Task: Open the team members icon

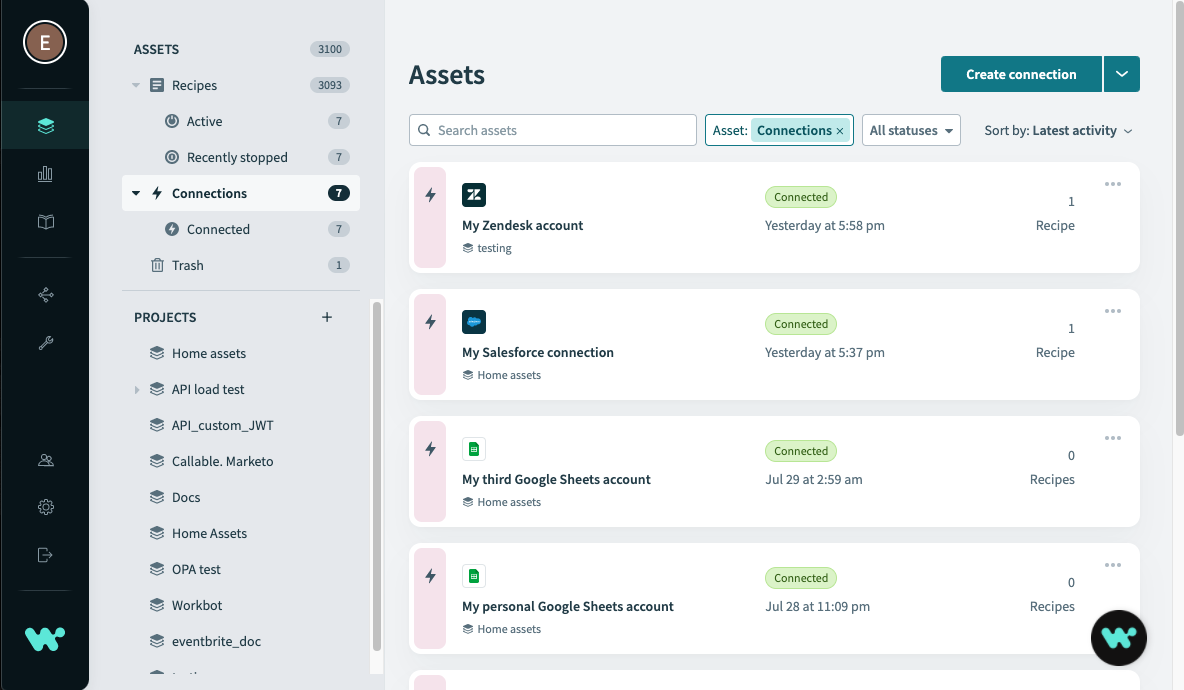Action: coord(45,461)
